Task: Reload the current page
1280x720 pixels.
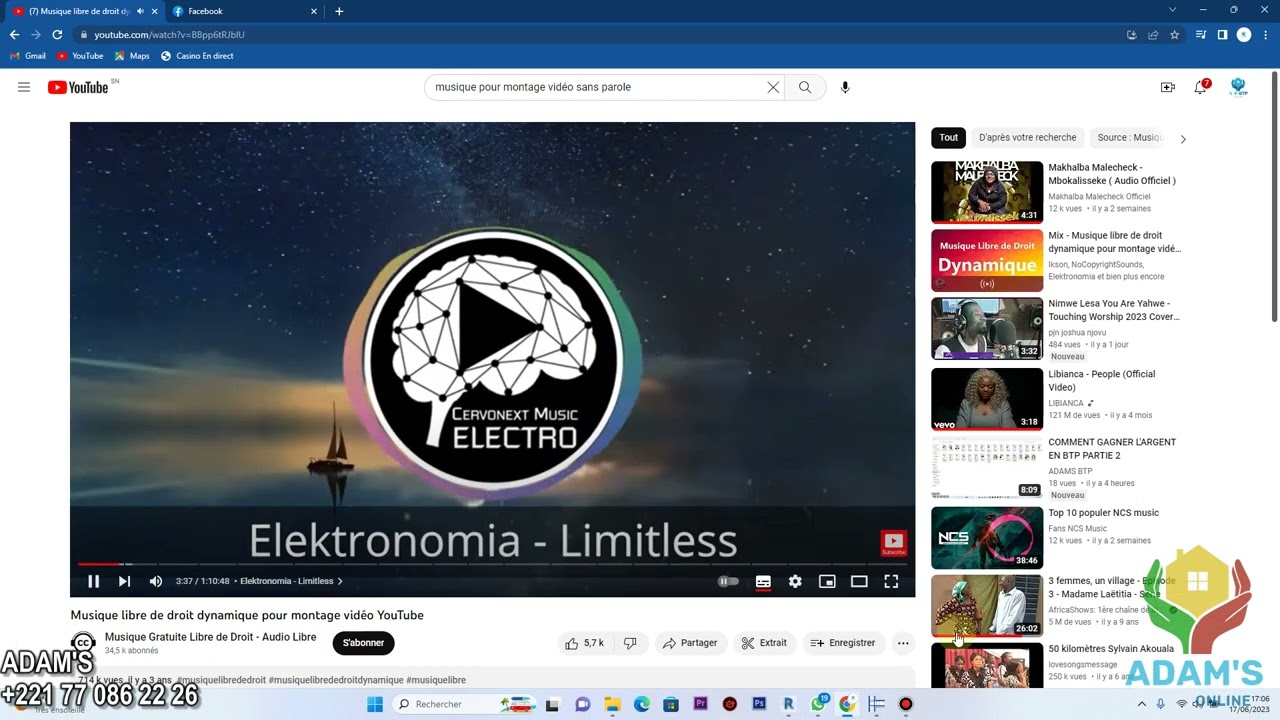Action: click(57, 34)
